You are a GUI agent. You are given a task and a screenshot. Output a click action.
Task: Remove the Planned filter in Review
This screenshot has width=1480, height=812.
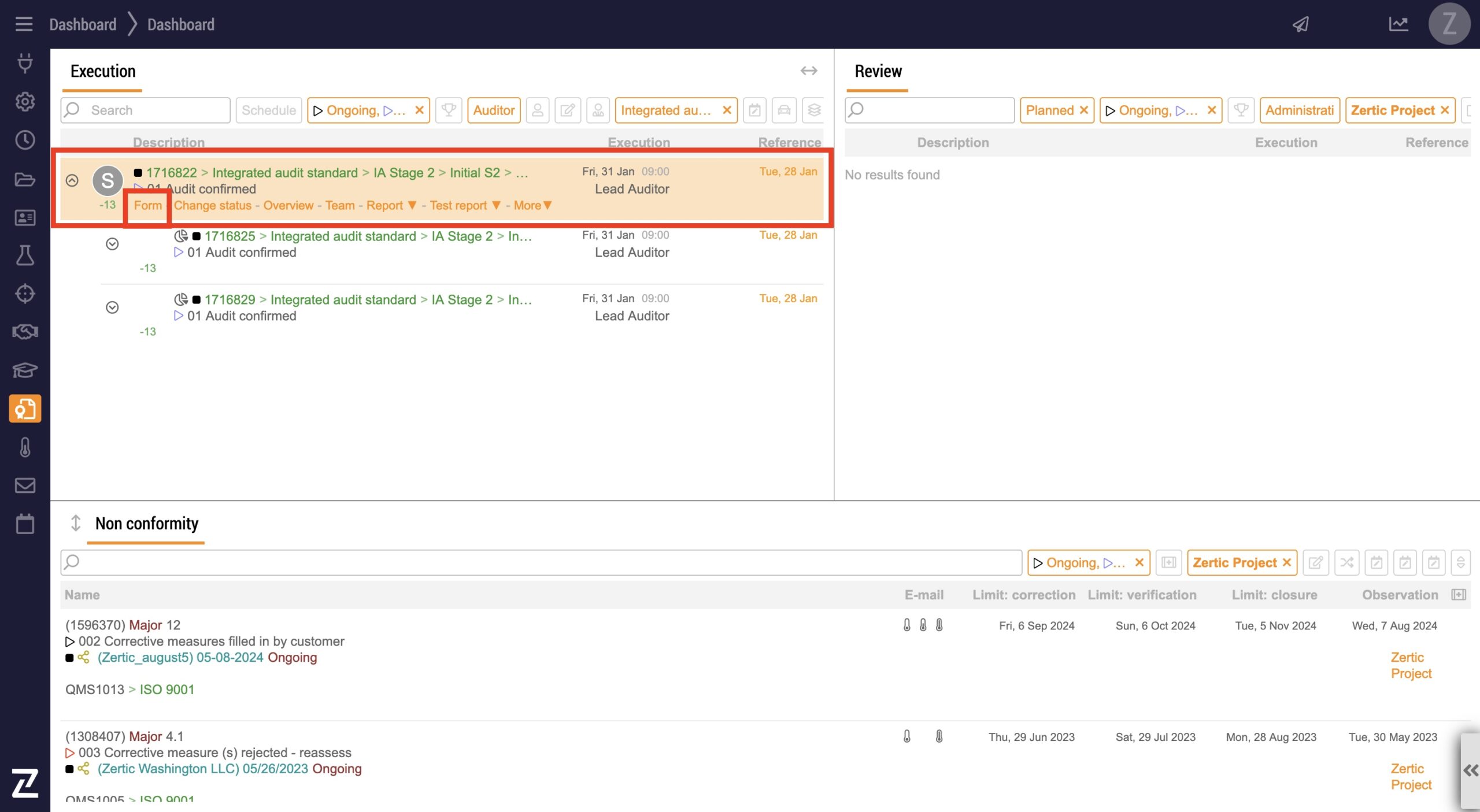[1084, 110]
